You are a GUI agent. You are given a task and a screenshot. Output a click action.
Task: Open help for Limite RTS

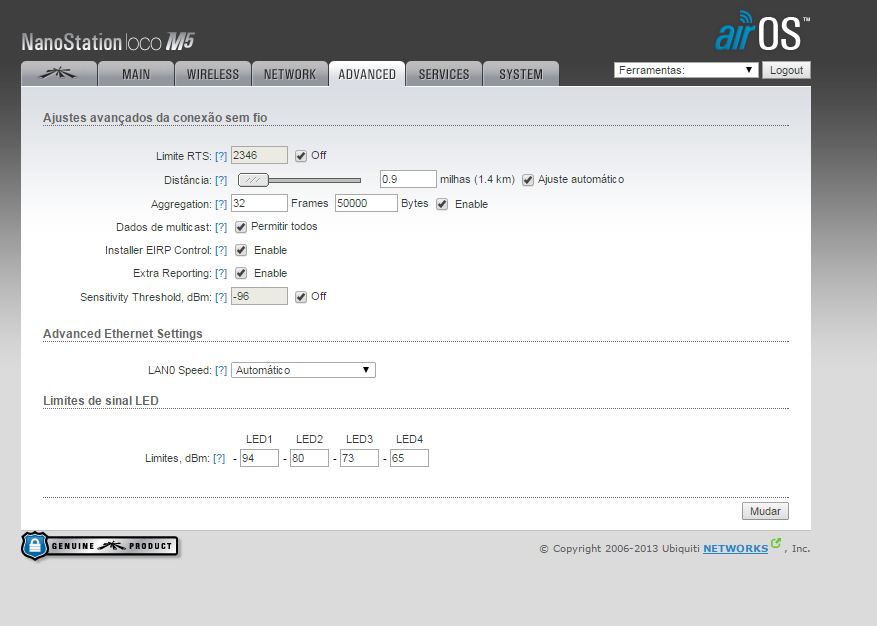point(221,156)
